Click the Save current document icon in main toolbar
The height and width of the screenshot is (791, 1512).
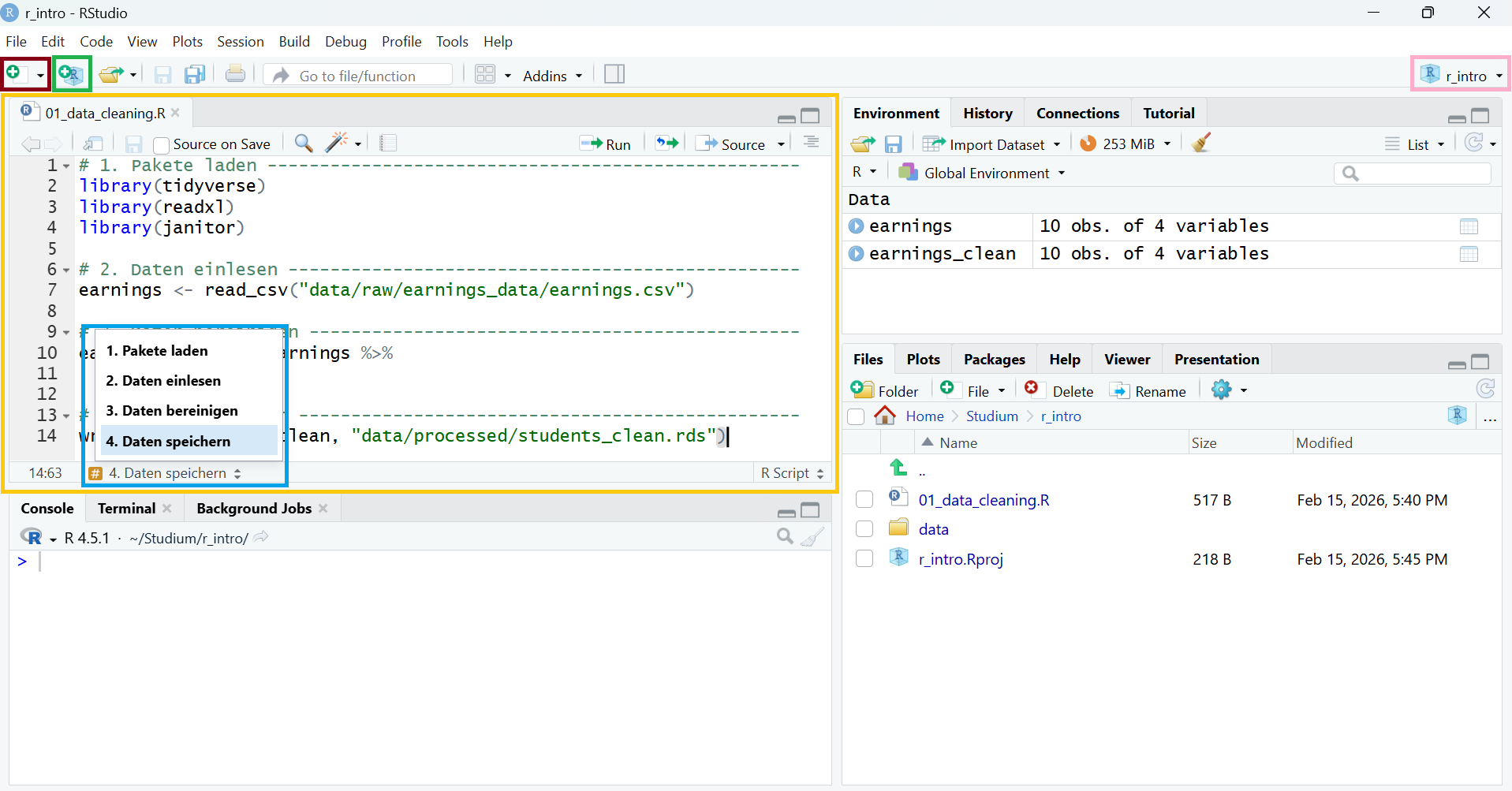coord(162,75)
